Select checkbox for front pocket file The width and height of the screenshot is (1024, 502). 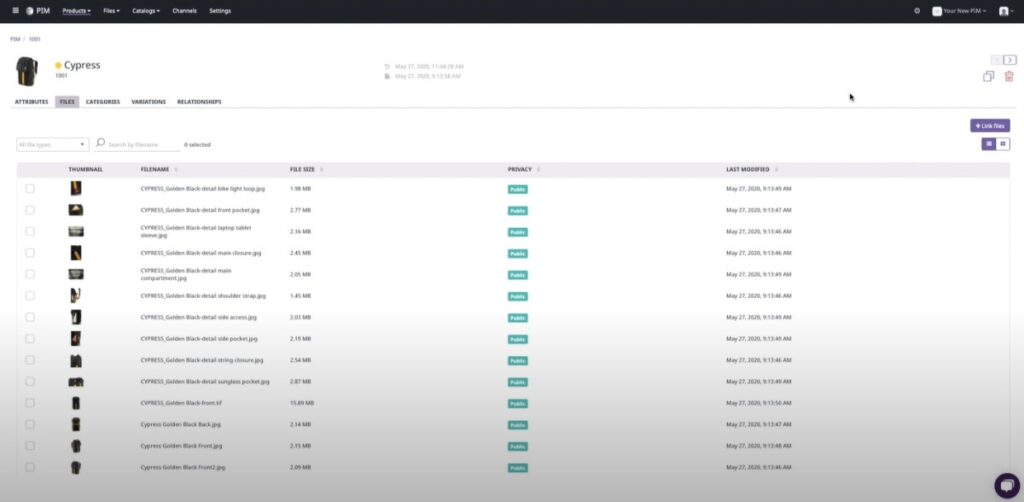click(30, 210)
